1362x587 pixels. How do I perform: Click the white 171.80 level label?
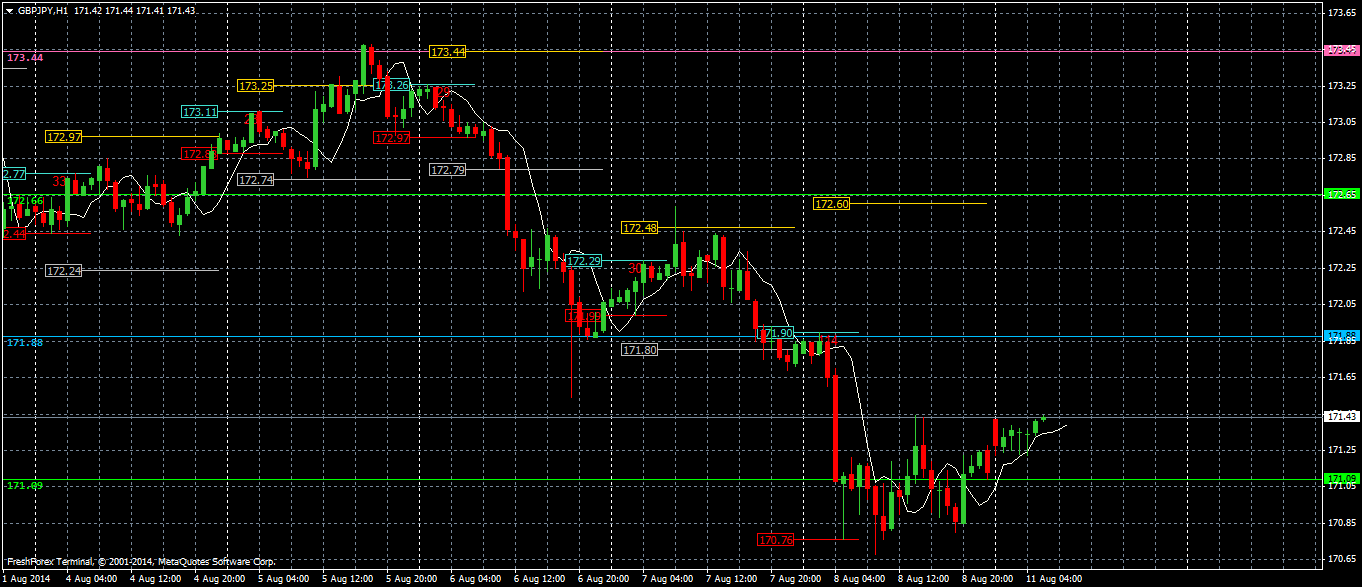click(x=640, y=350)
